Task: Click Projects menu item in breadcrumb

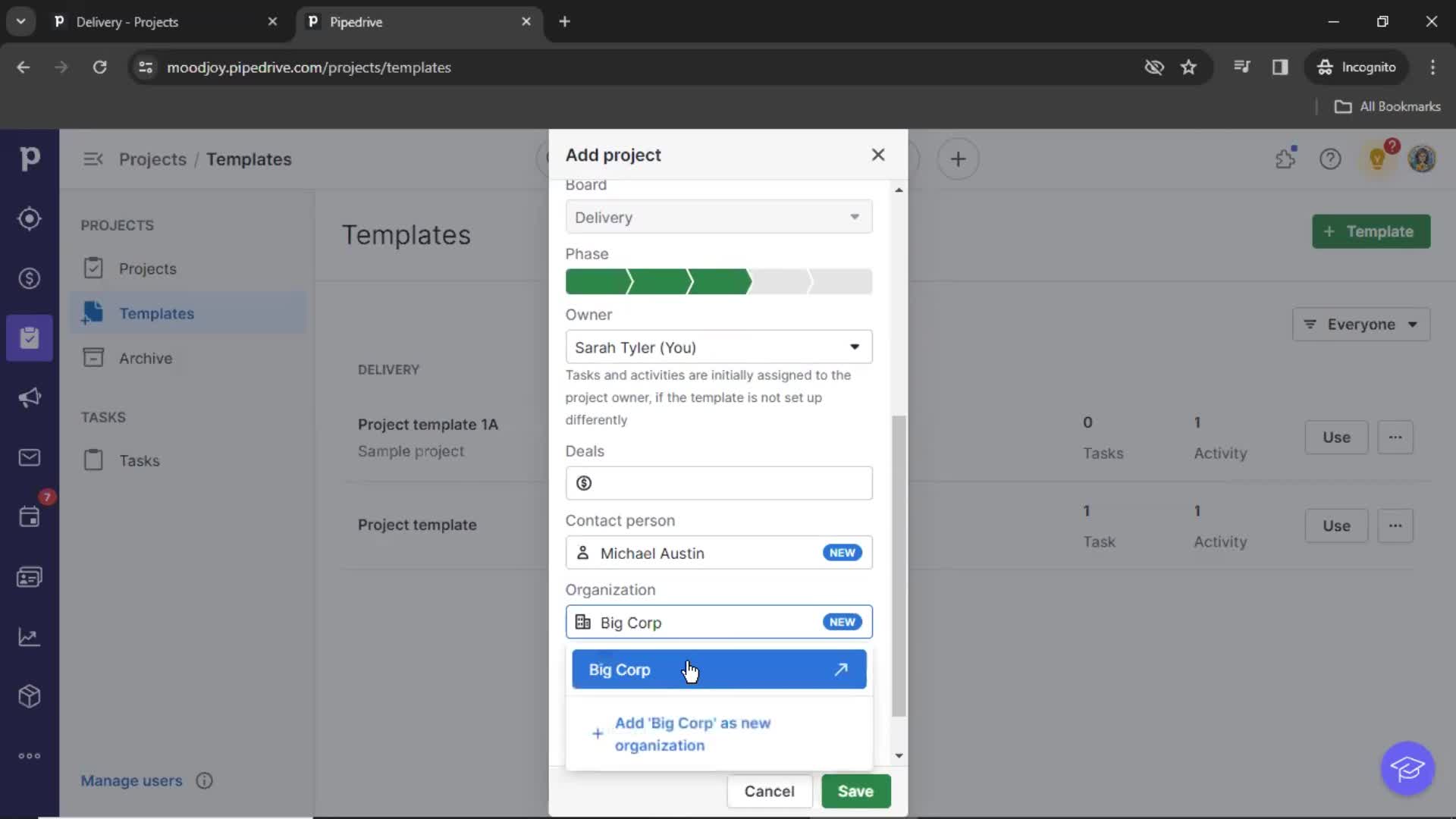Action: [152, 159]
